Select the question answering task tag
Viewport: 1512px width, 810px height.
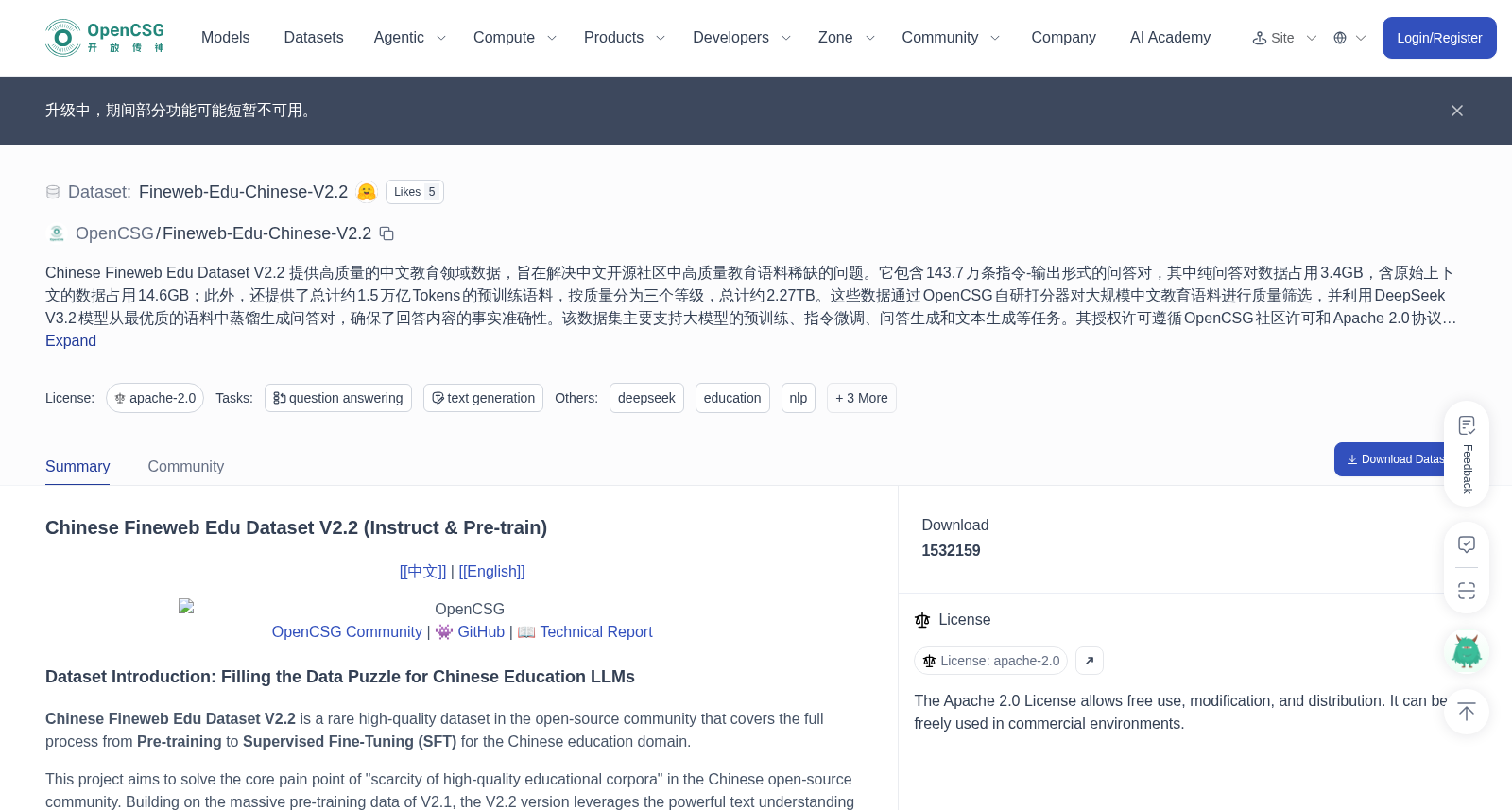click(x=338, y=398)
